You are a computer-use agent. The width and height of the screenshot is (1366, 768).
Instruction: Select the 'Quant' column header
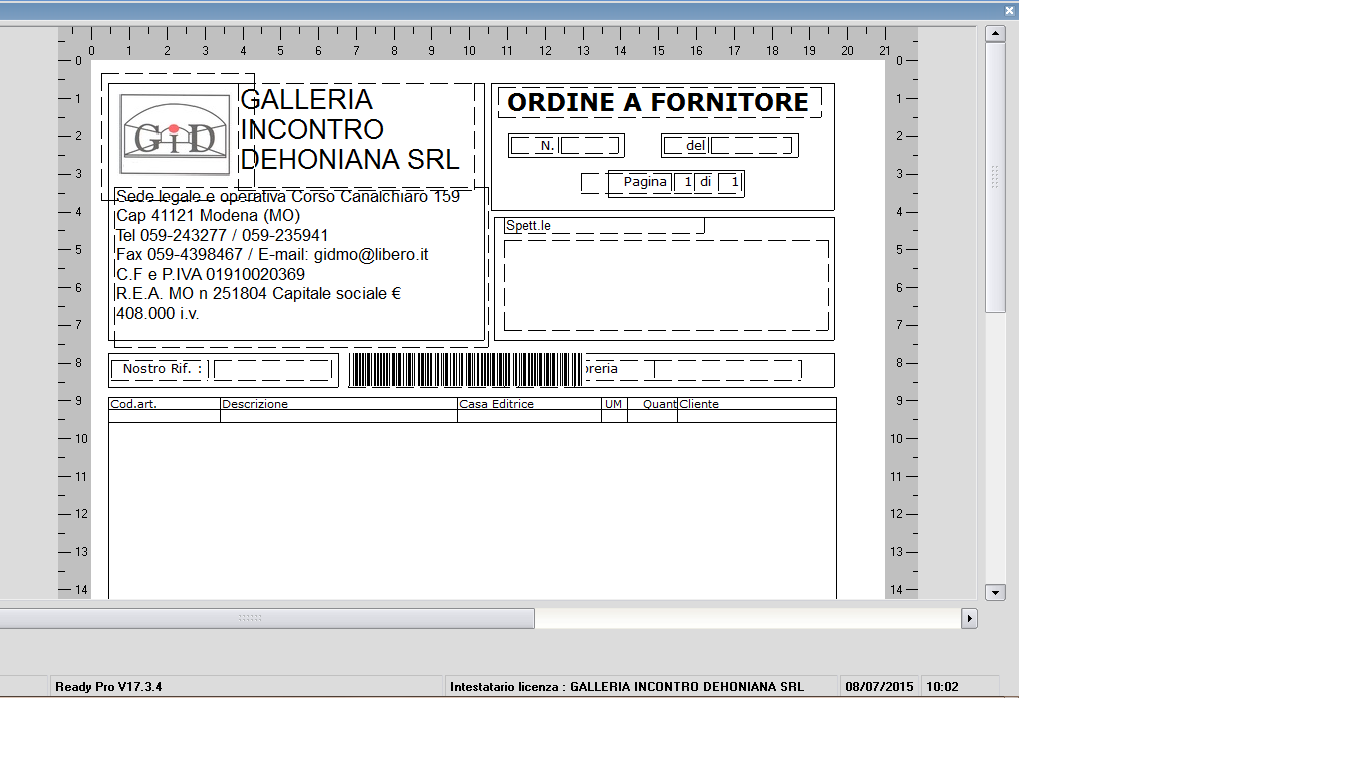660,404
